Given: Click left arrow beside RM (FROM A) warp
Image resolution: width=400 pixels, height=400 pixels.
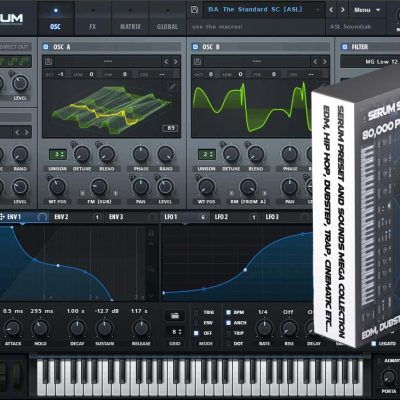Looking at the screenshot, I should pyautogui.click(x=231, y=193).
